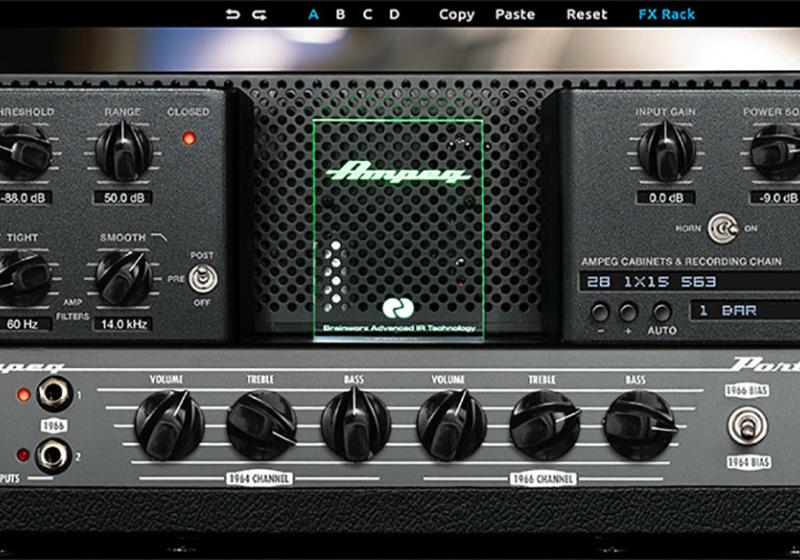Toggle the Horn On switch
This screenshot has height=560, width=800.
(723, 229)
